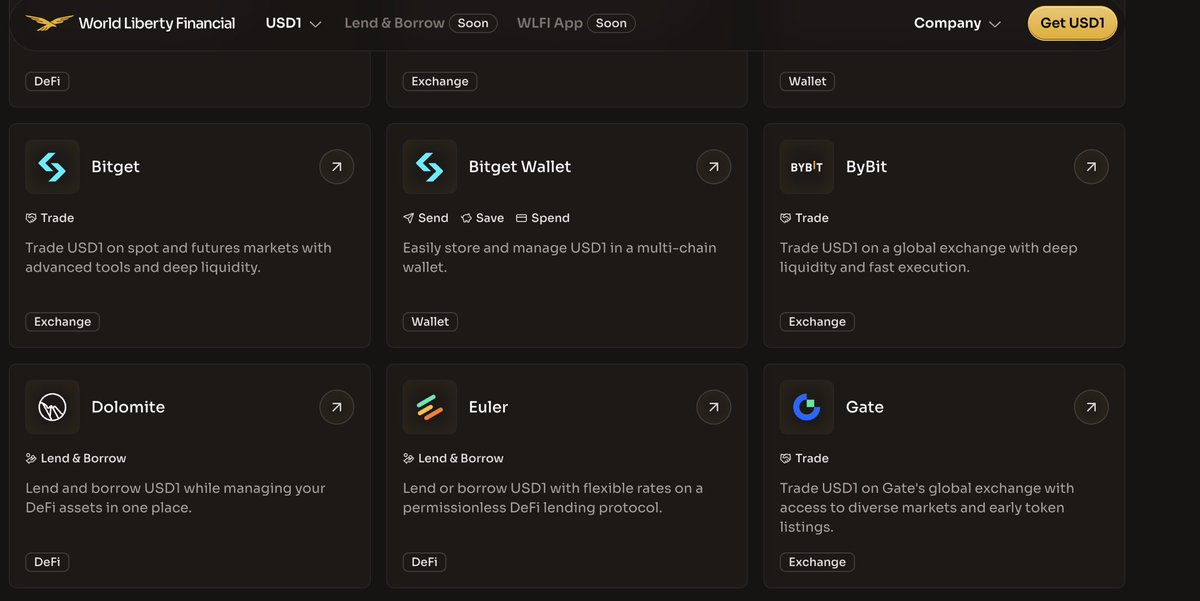Click World Liberty Financial brand name
The width and height of the screenshot is (1200, 601).
click(157, 23)
